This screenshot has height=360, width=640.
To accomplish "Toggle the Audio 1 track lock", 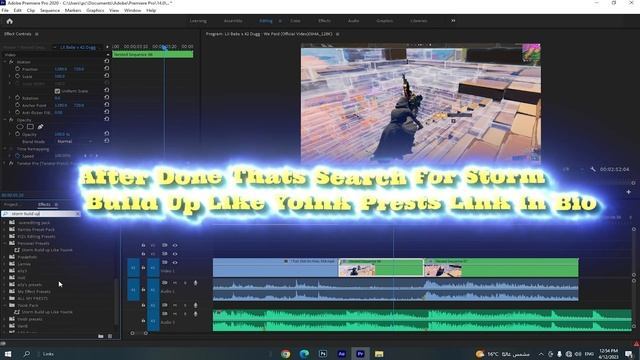I will pos(143,290).
